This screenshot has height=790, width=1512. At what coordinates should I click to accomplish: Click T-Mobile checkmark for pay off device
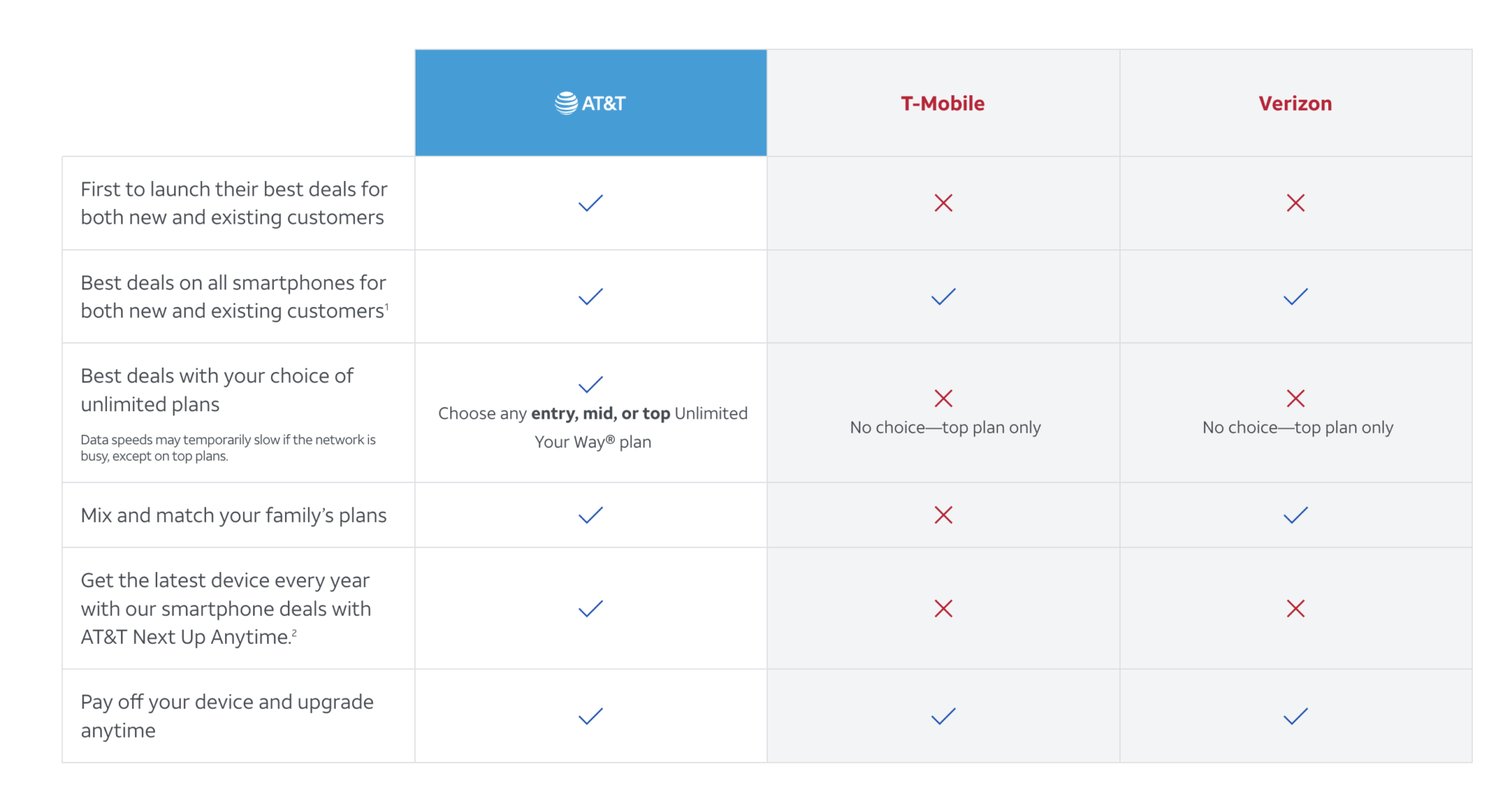(943, 716)
